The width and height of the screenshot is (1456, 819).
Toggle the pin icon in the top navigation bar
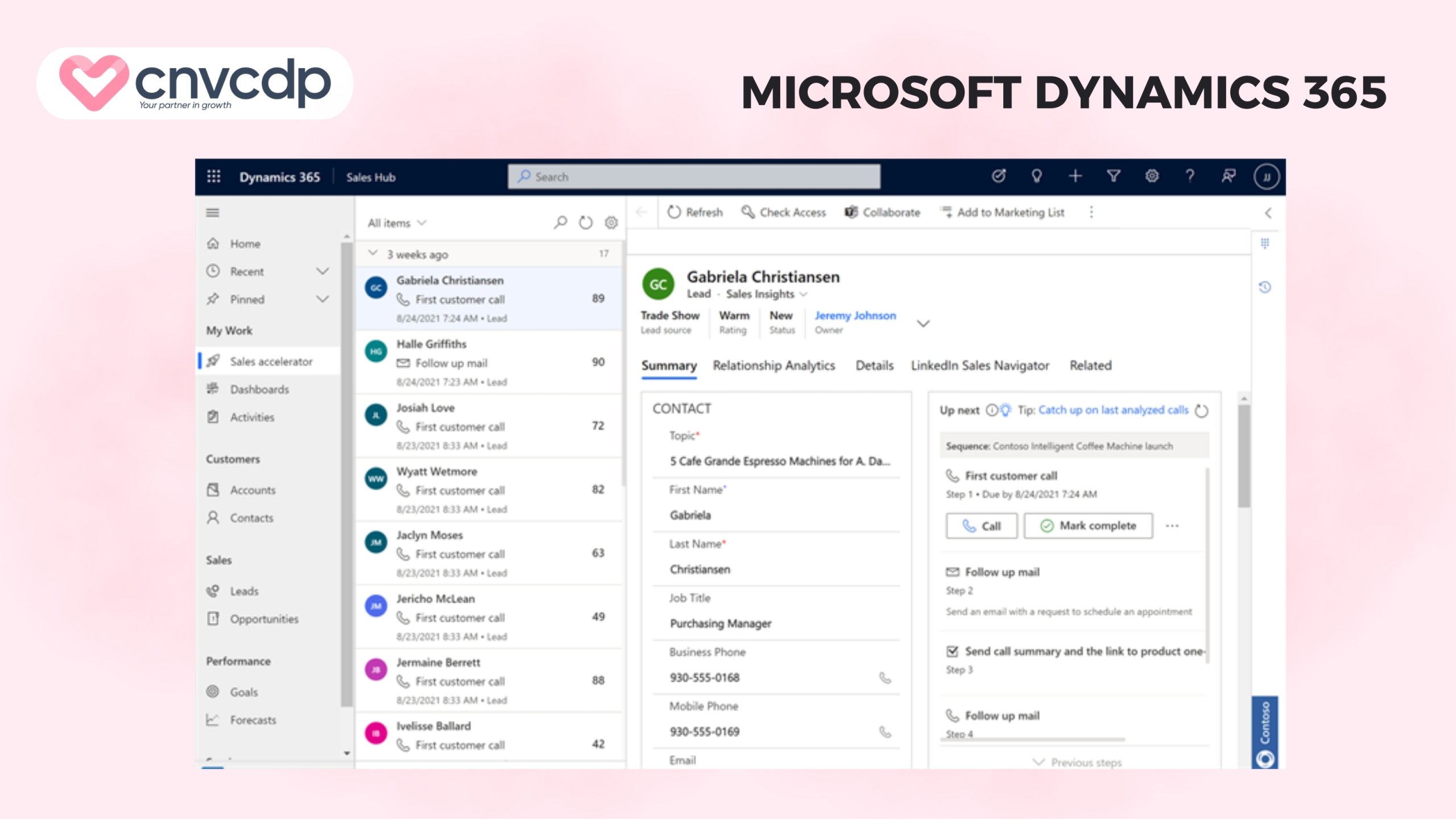tap(1228, 176)
